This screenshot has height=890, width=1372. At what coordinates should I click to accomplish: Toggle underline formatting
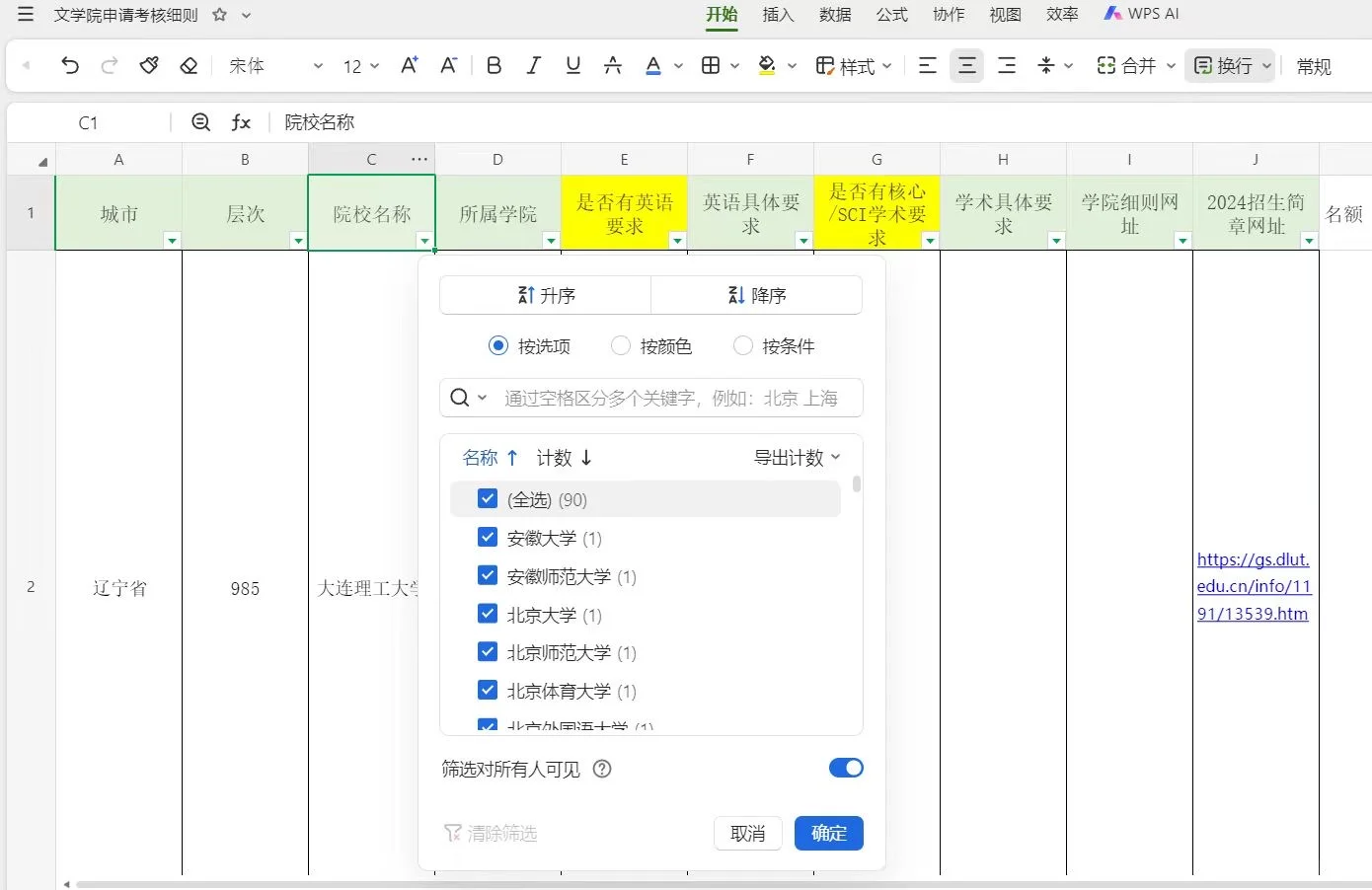click(573, 66)
